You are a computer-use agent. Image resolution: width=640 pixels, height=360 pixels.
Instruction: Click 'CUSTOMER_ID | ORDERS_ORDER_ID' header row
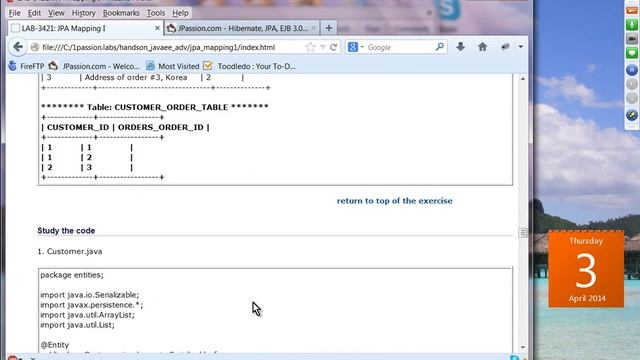tap(125, 127)
